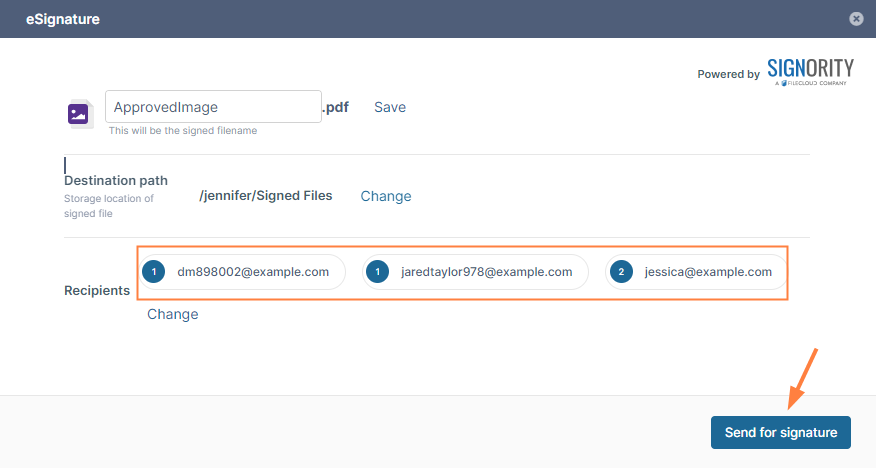Select the jessica@example.com recipient chip
The image size is (876, 468).
pos(708,272)
